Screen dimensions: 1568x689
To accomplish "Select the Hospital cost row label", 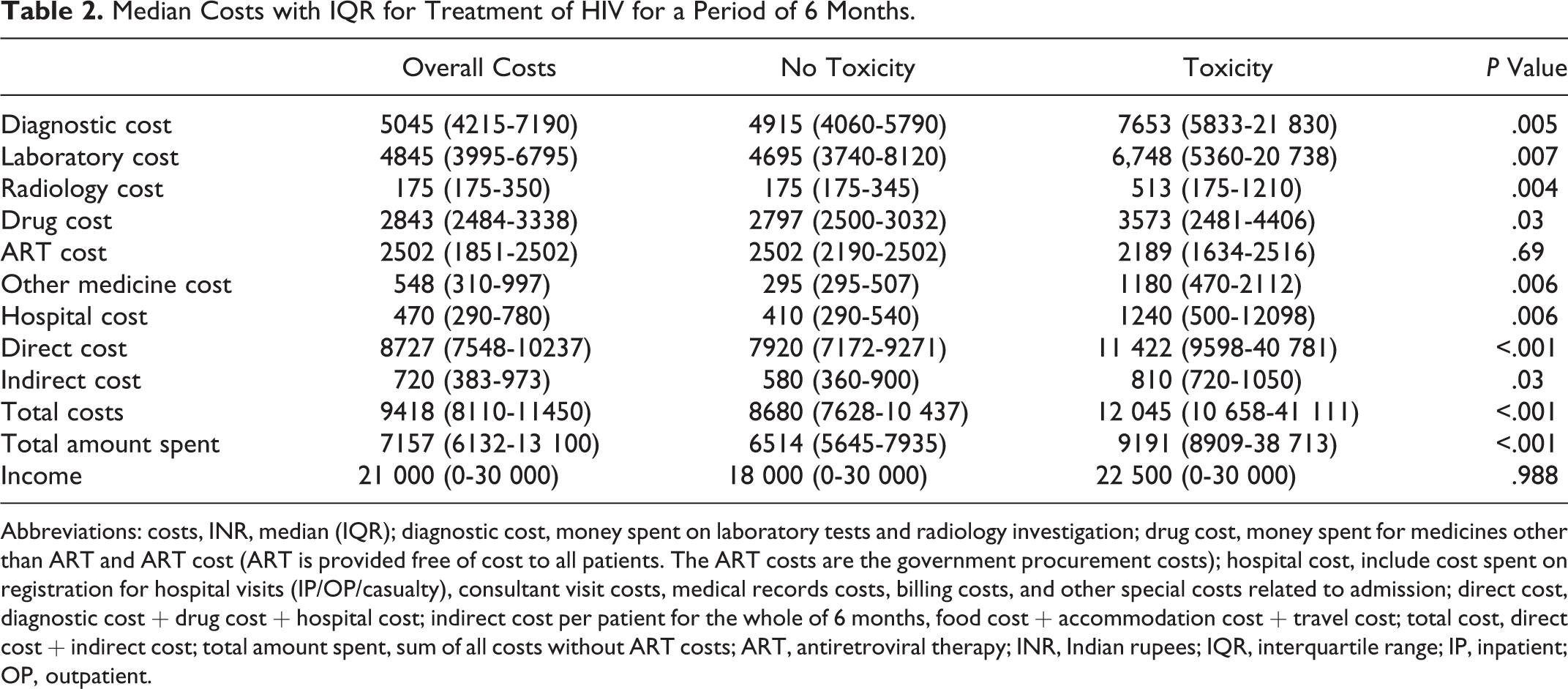I will [74, 316].
